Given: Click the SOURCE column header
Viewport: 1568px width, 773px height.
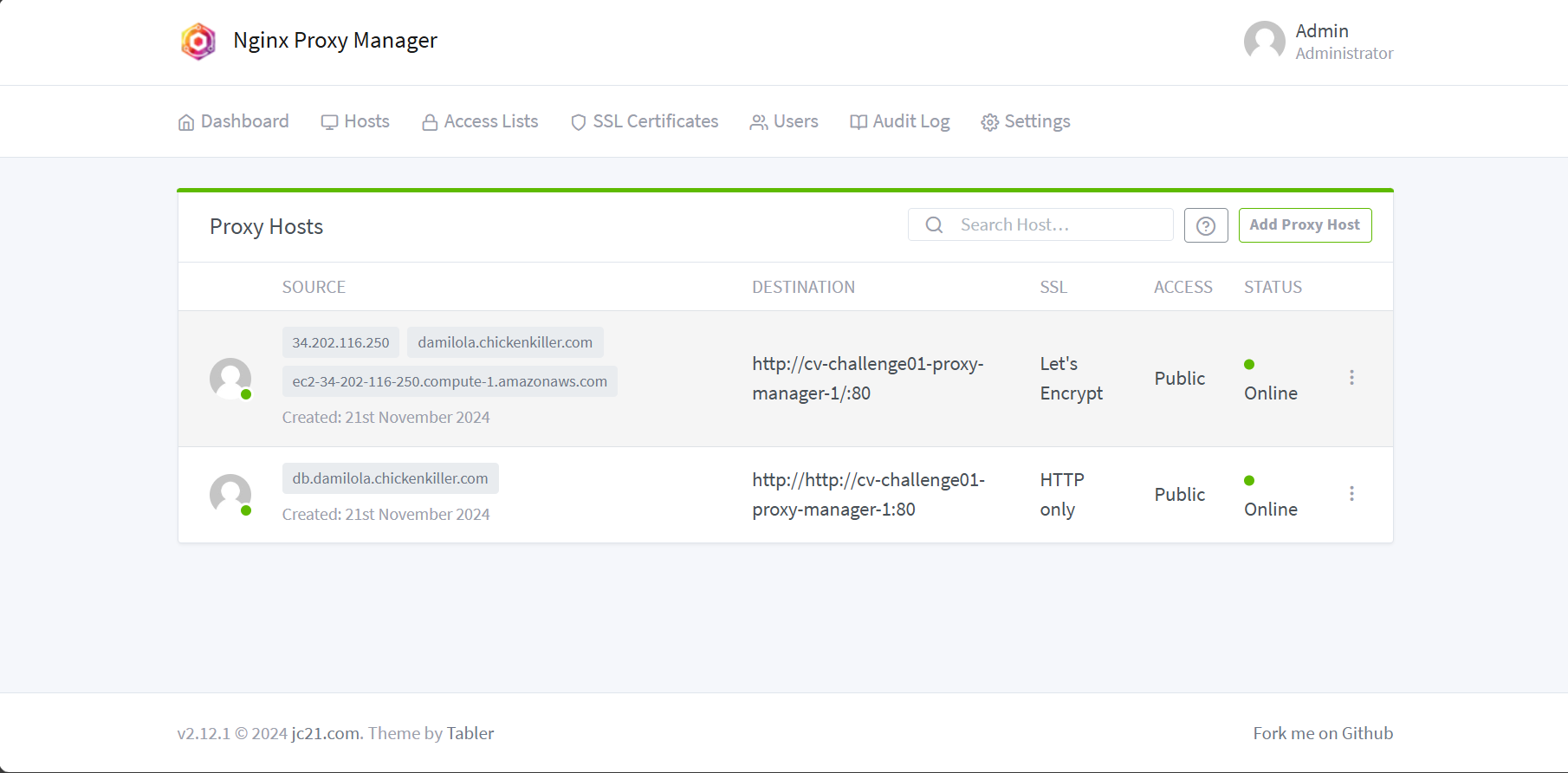Looking at the screenshot, I should point(314,287).
